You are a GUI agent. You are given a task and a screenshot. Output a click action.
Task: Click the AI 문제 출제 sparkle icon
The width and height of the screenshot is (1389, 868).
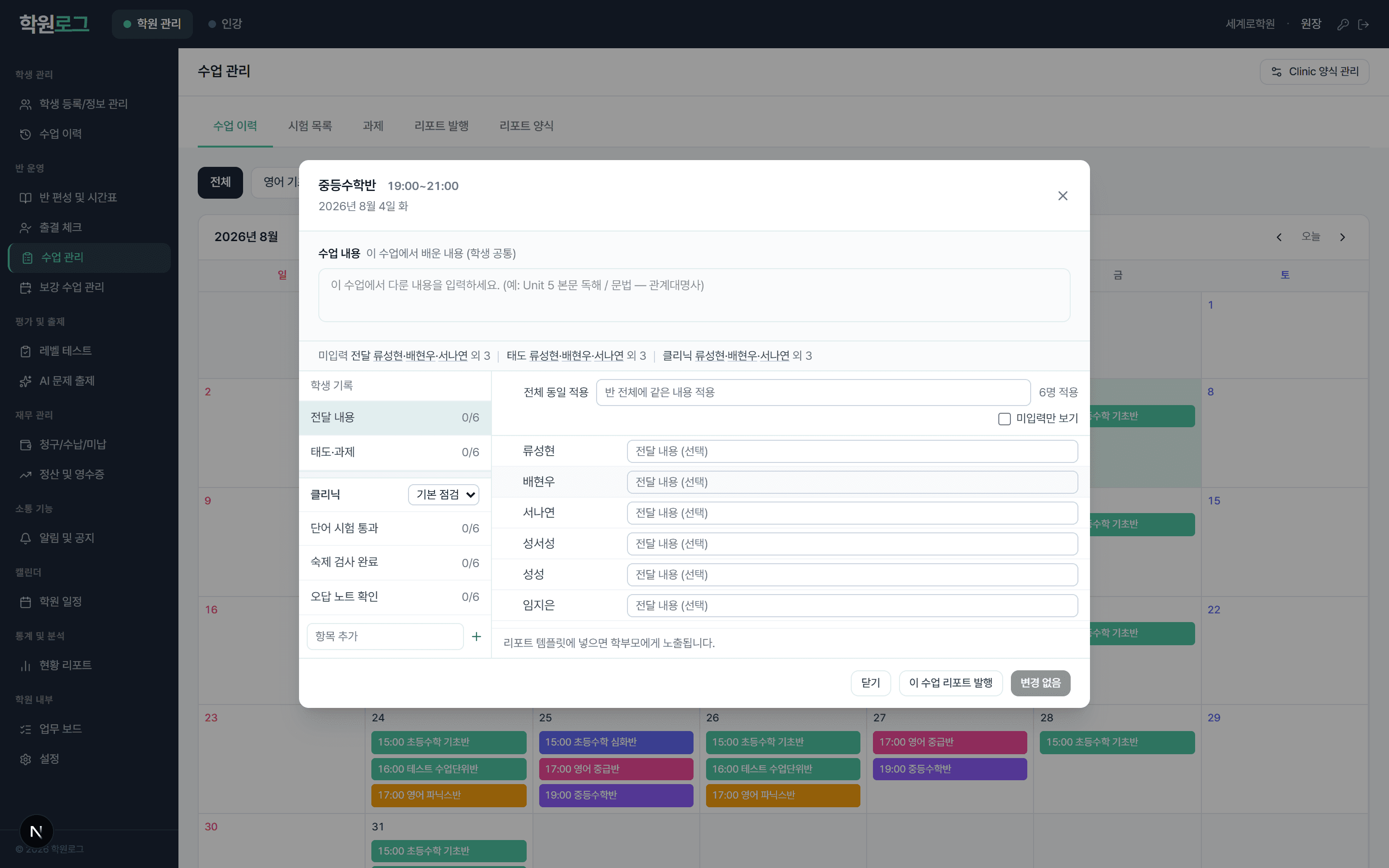[x=25, y=380]
